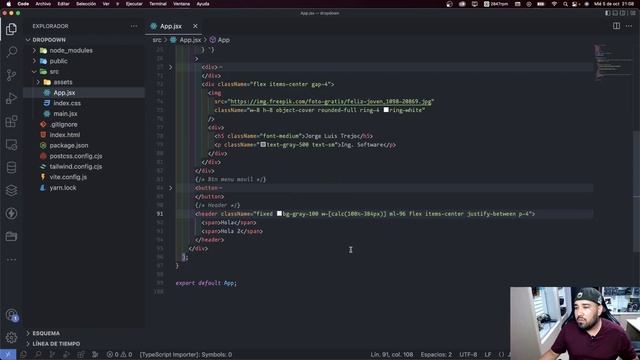This screenshot has width=640, height=360.
Task: Click the bg-gray-100 color swatch
Action: tap(279, 213)
